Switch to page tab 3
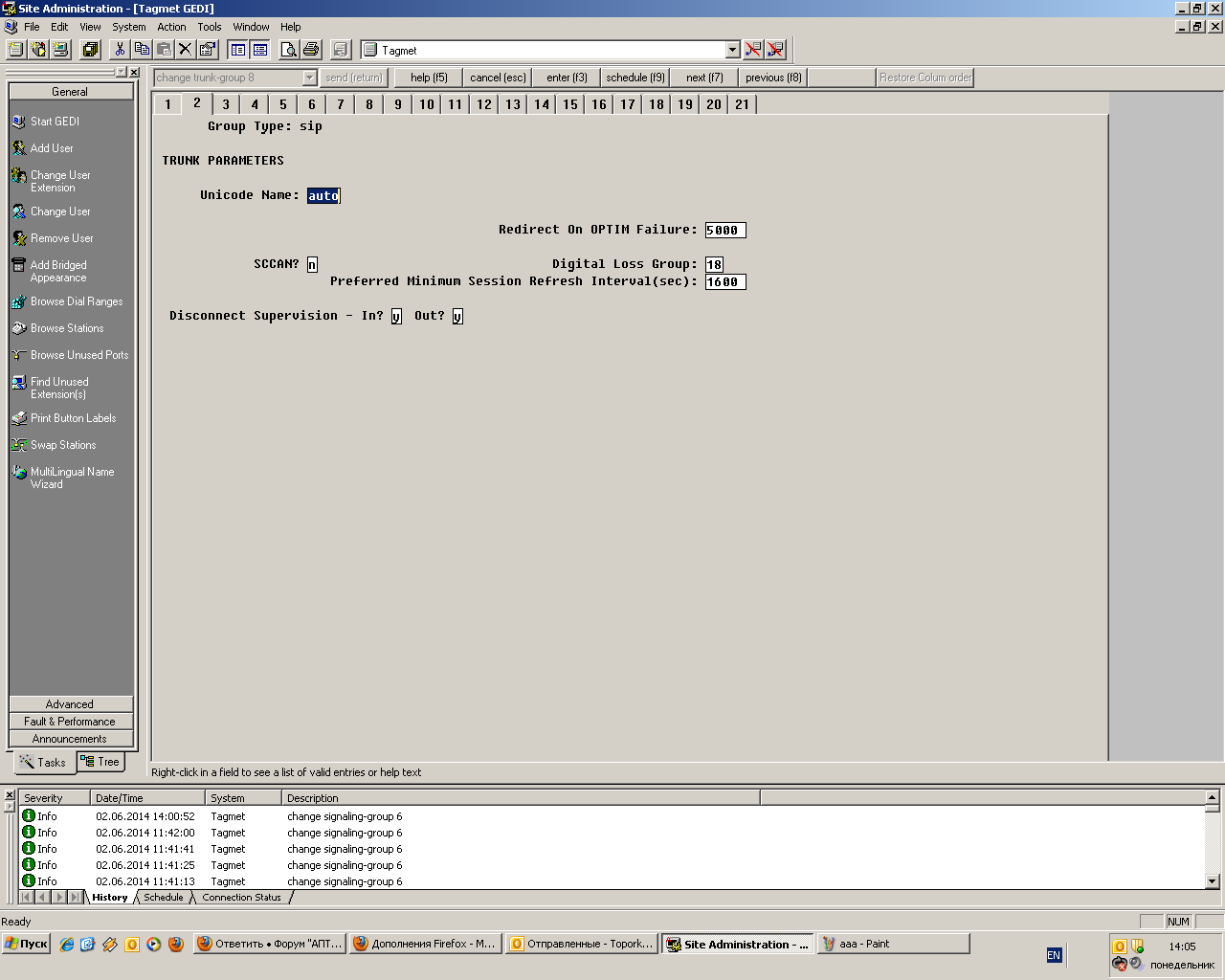Image resolution: width=1225 pixels, height=980 pixels. click(x=226, y=104)
